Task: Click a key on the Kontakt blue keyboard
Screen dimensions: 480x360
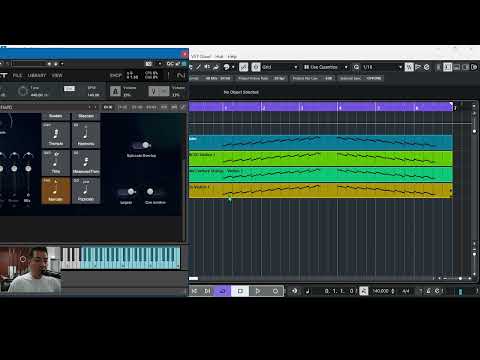Action: click(130, 258)
